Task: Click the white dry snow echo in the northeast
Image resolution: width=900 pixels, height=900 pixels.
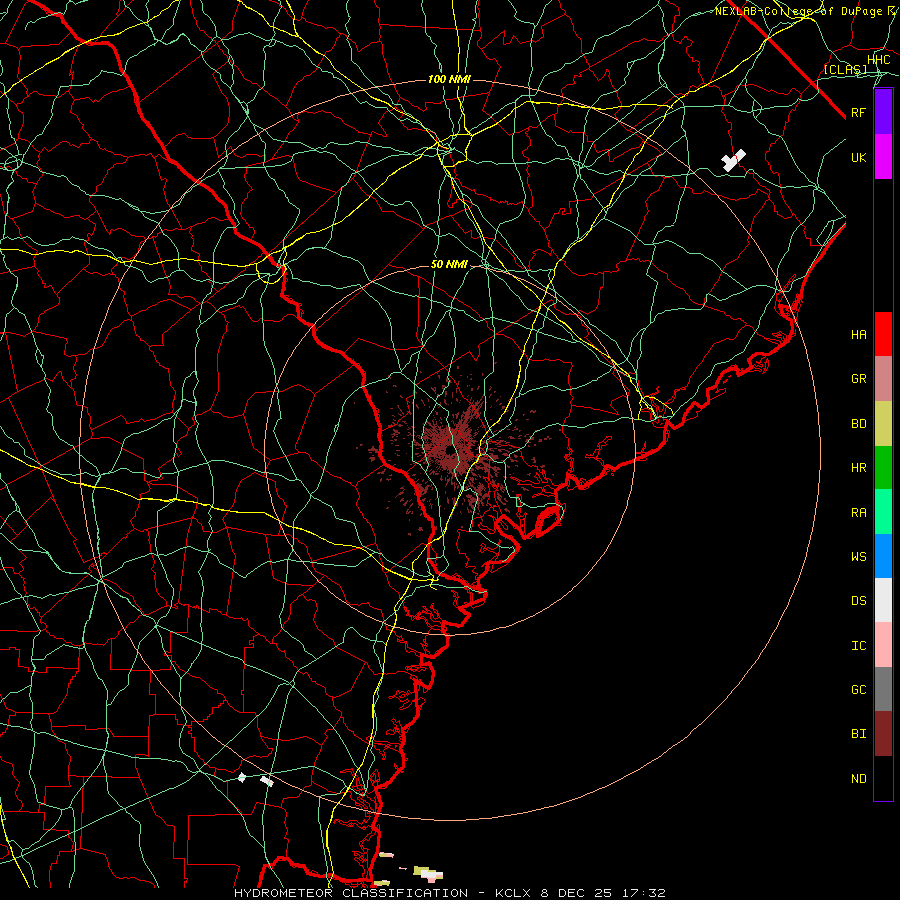Action: [733, 160]
